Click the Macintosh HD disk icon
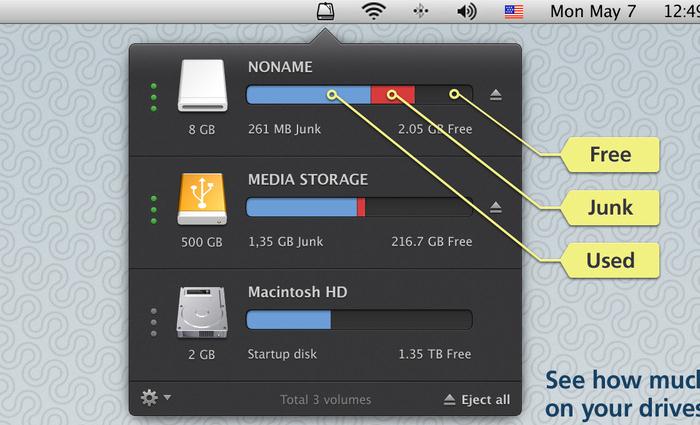Viewport: 700px width, 425px height. point(202,312)
